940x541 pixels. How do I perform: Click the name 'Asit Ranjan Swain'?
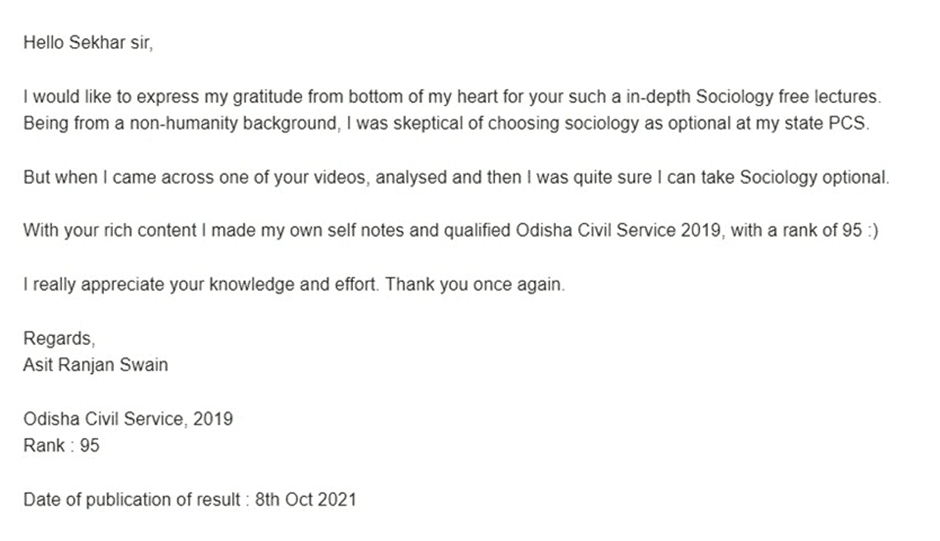coord(95,365)
